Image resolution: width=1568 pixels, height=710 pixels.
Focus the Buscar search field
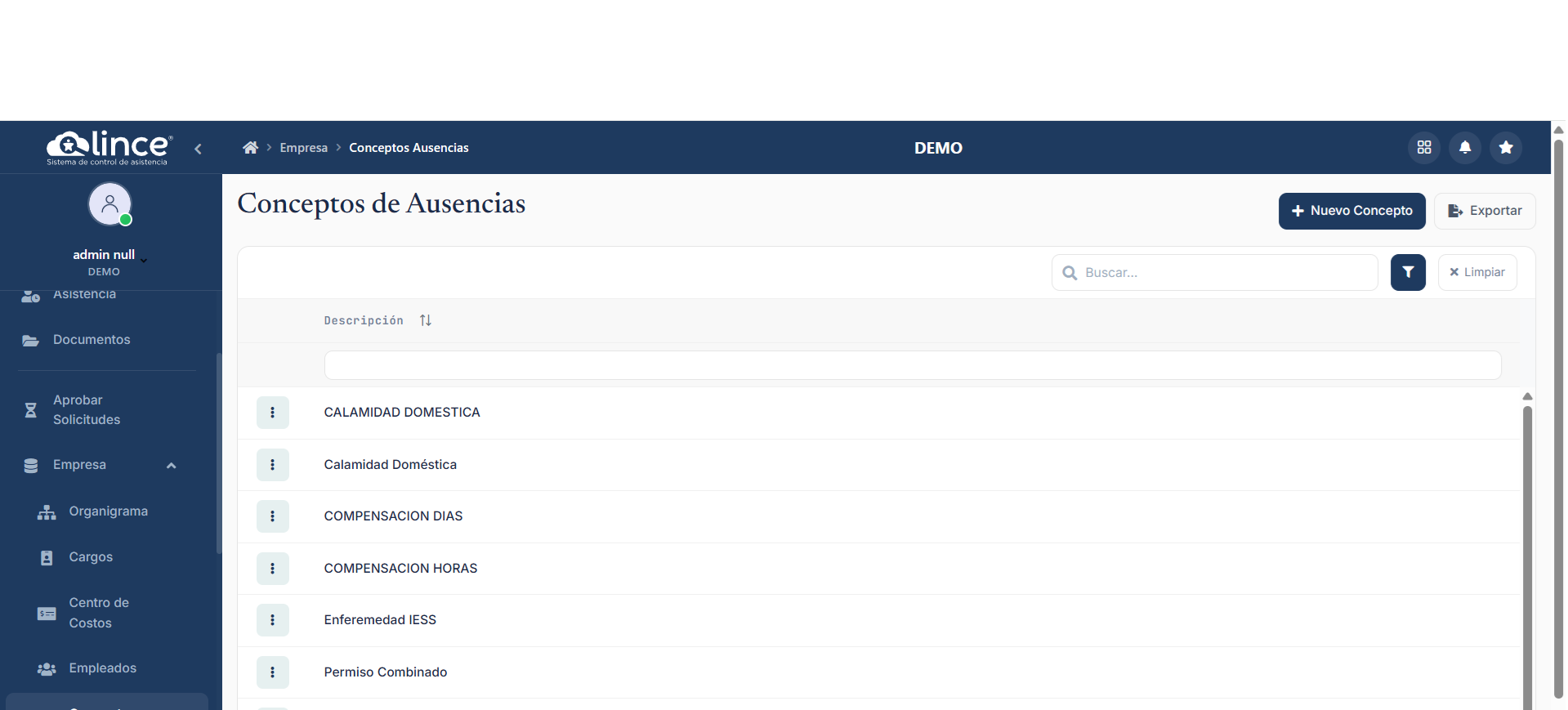(x=1214, y=272)
